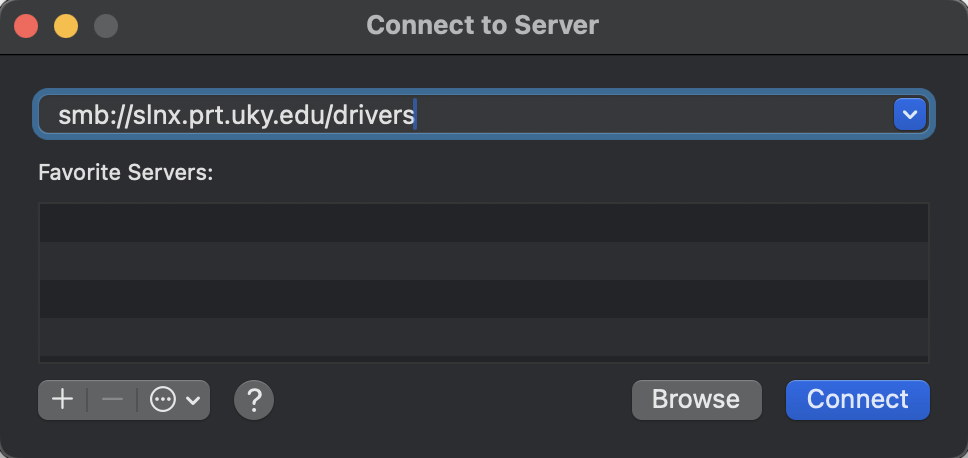Image resolution: width=968 pixels, height=458 pixels.
Task: Click the minus remove favorite button
Action: point(112,400)
